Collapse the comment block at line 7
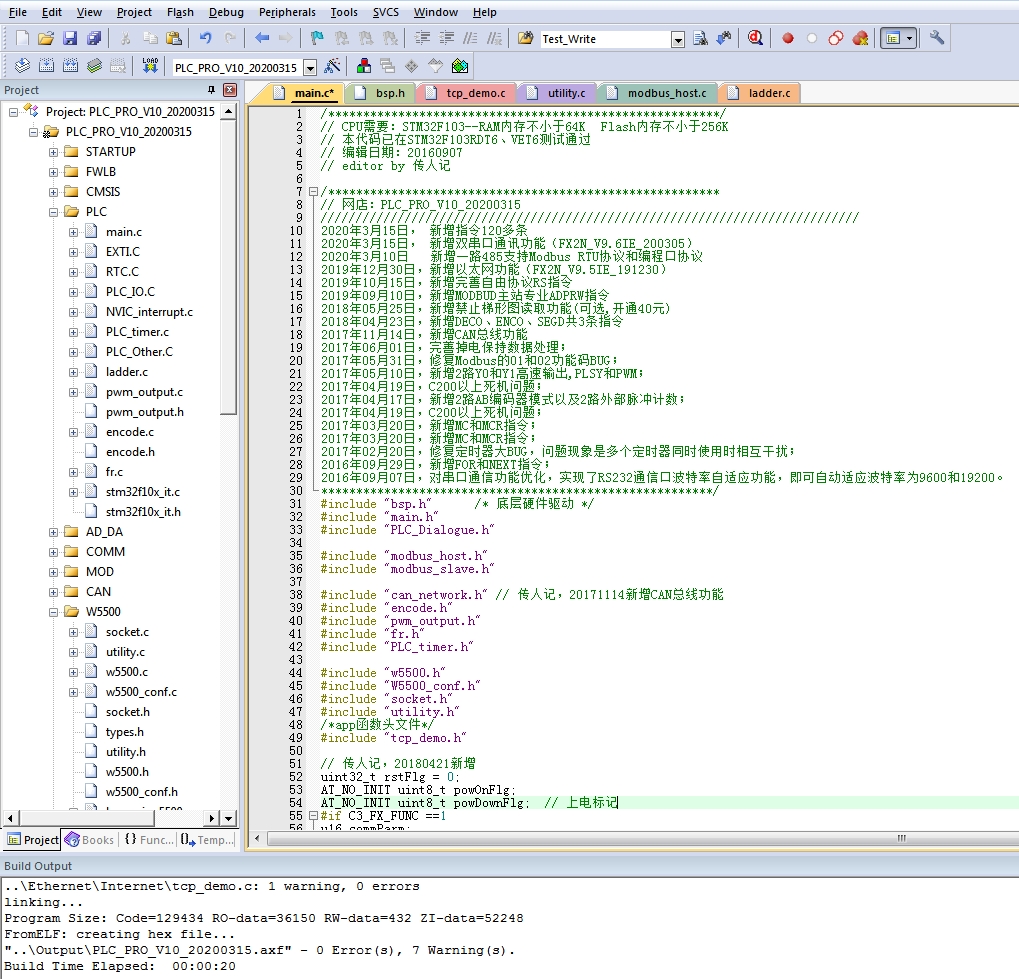1019x979 pixels. coord(313,192)
